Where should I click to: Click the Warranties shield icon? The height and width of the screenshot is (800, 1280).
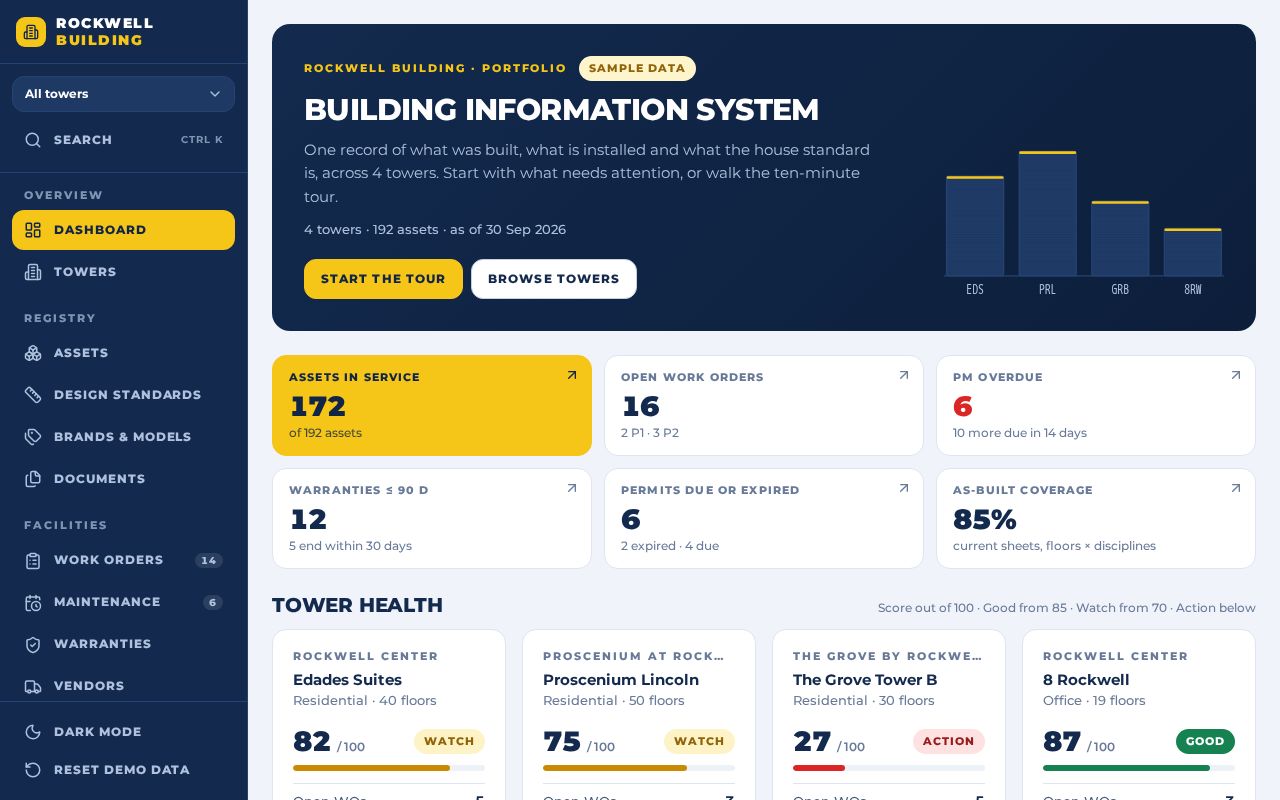(x=33, y=644)
